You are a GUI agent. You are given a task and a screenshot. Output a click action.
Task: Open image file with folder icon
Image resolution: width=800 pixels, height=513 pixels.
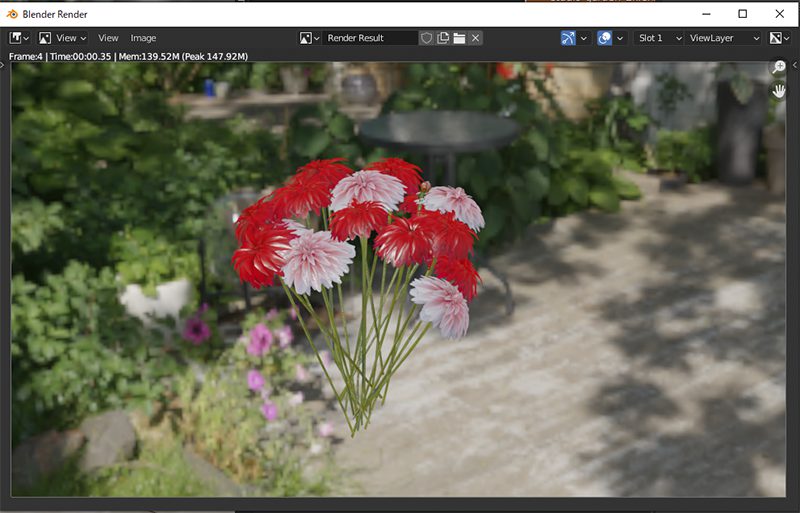(459, 38)
